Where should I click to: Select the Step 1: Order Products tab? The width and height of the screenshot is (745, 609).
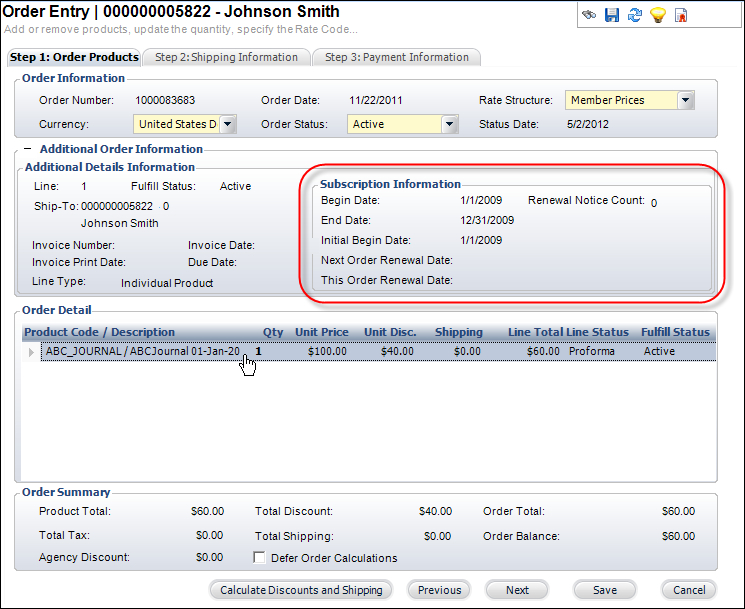point(74,57)
